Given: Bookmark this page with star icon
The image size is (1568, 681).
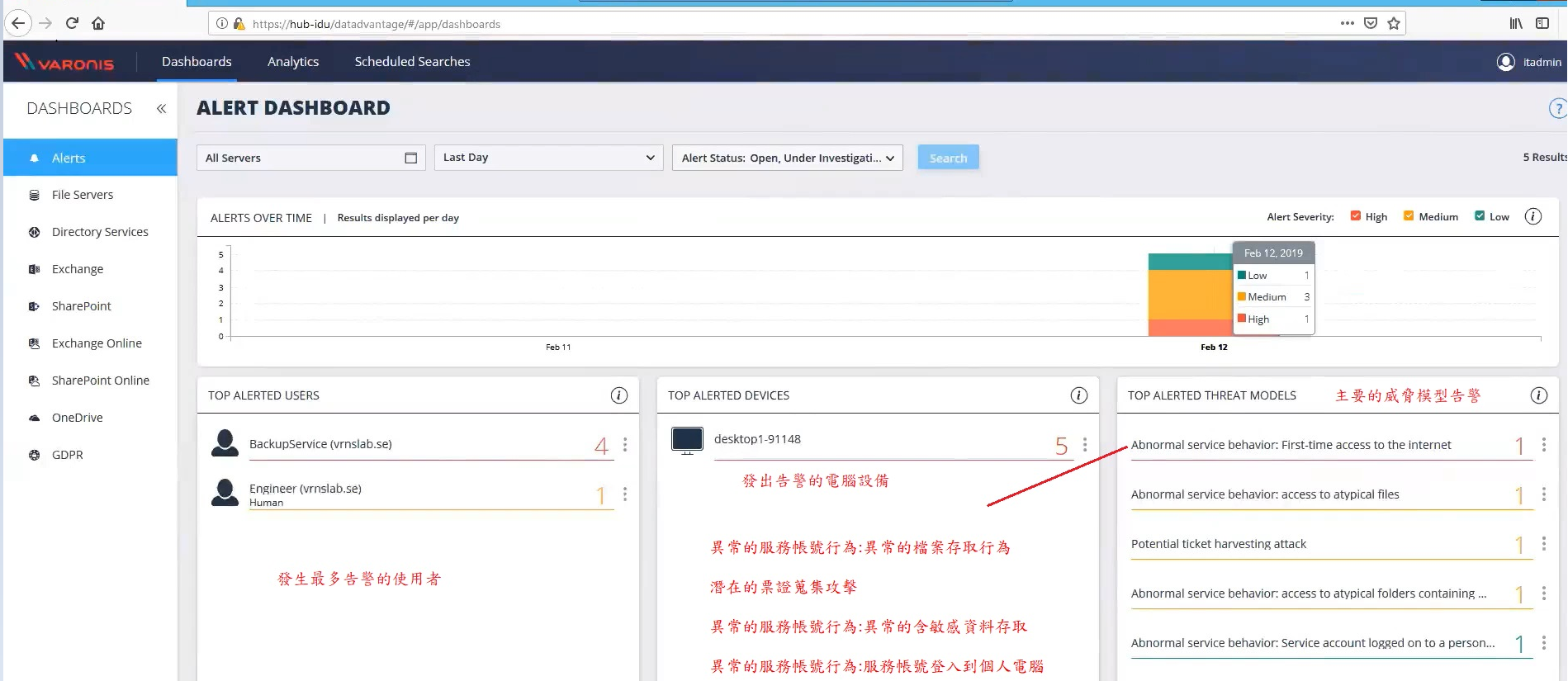Looking at the screenshot, I should click(1394, 23).
